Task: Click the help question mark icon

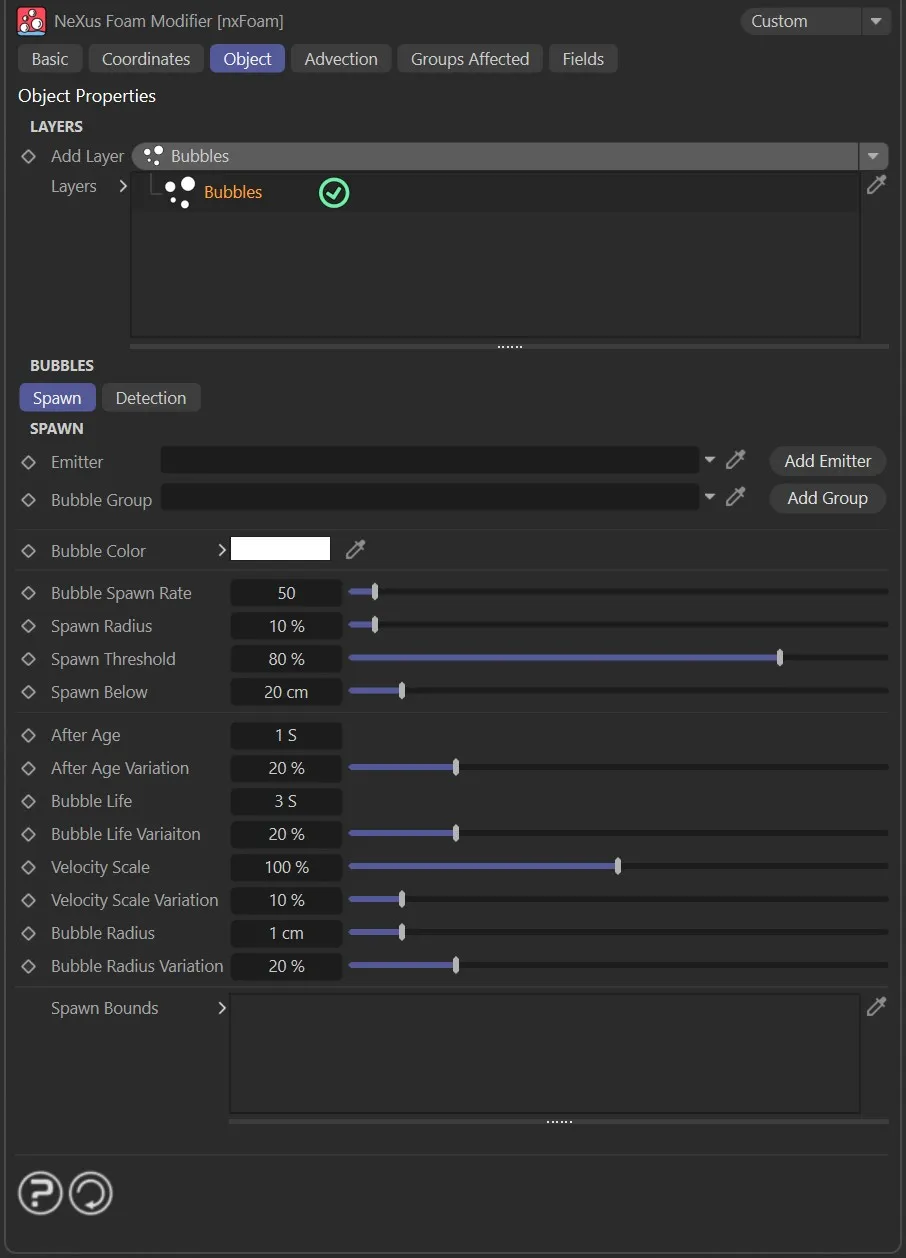Action: click(40, 1193)
